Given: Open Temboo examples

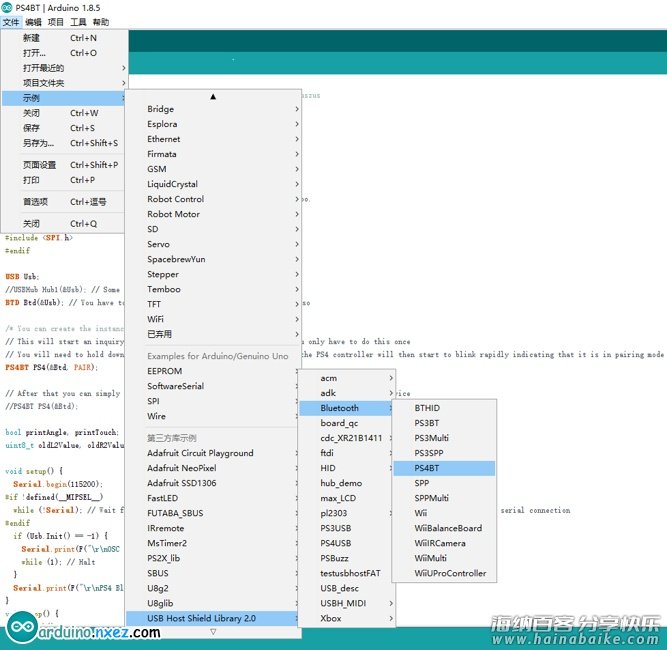Looking at the screenshot, I should pos(214,289).
